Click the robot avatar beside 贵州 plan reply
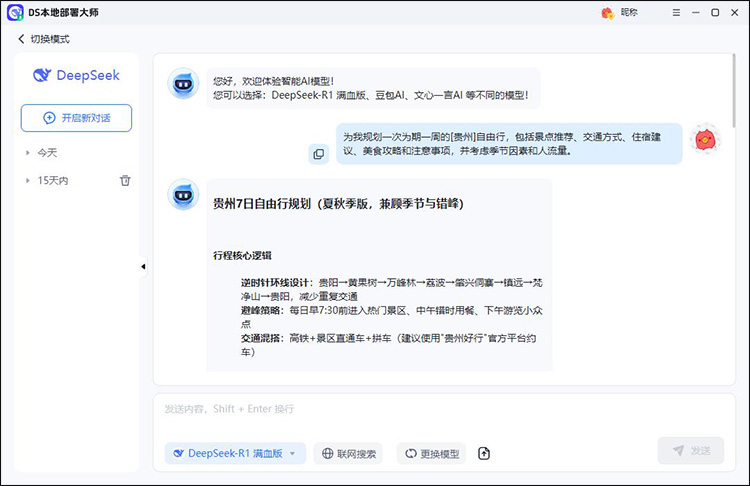750x486 pixels. coord(183,195)
